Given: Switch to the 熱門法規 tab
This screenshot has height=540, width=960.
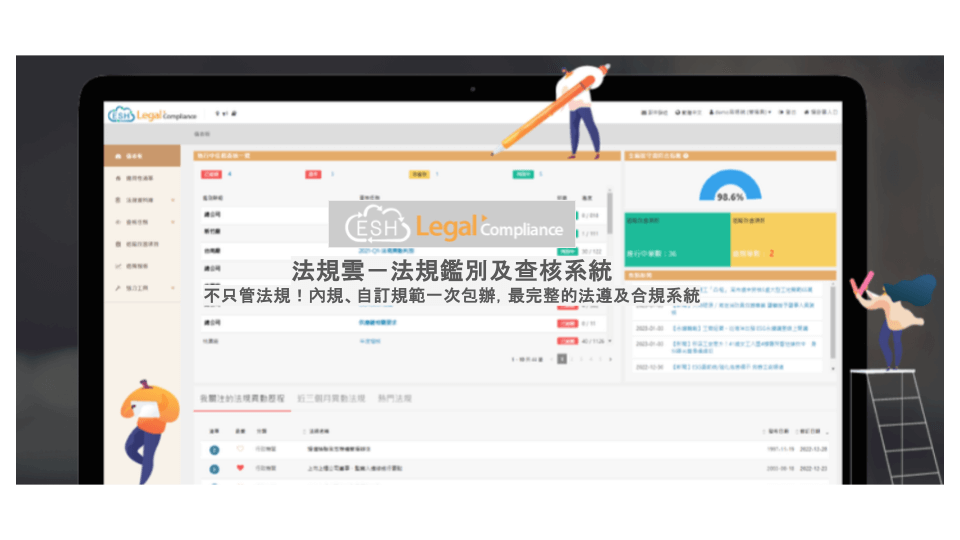Looking at the screenshot, I should coord(395,399).
